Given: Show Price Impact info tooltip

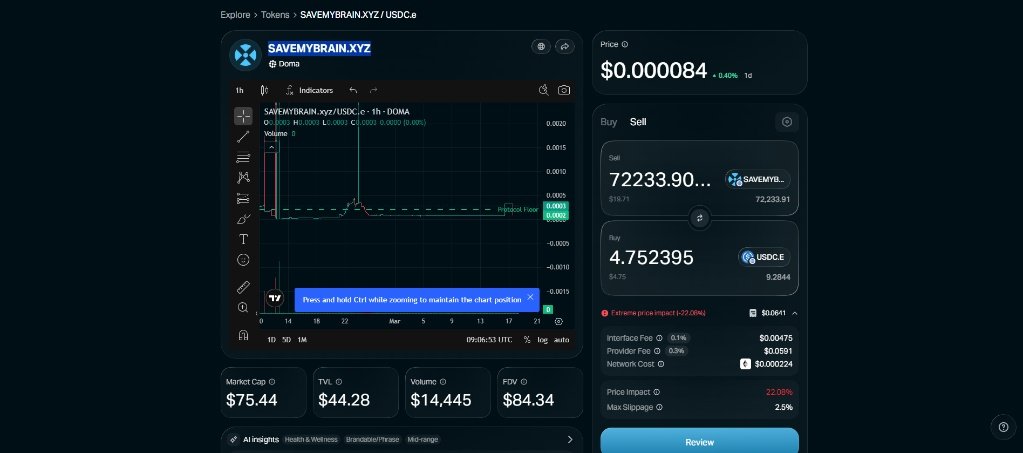Looking at the screenshot, I should [x=656, y=392].
